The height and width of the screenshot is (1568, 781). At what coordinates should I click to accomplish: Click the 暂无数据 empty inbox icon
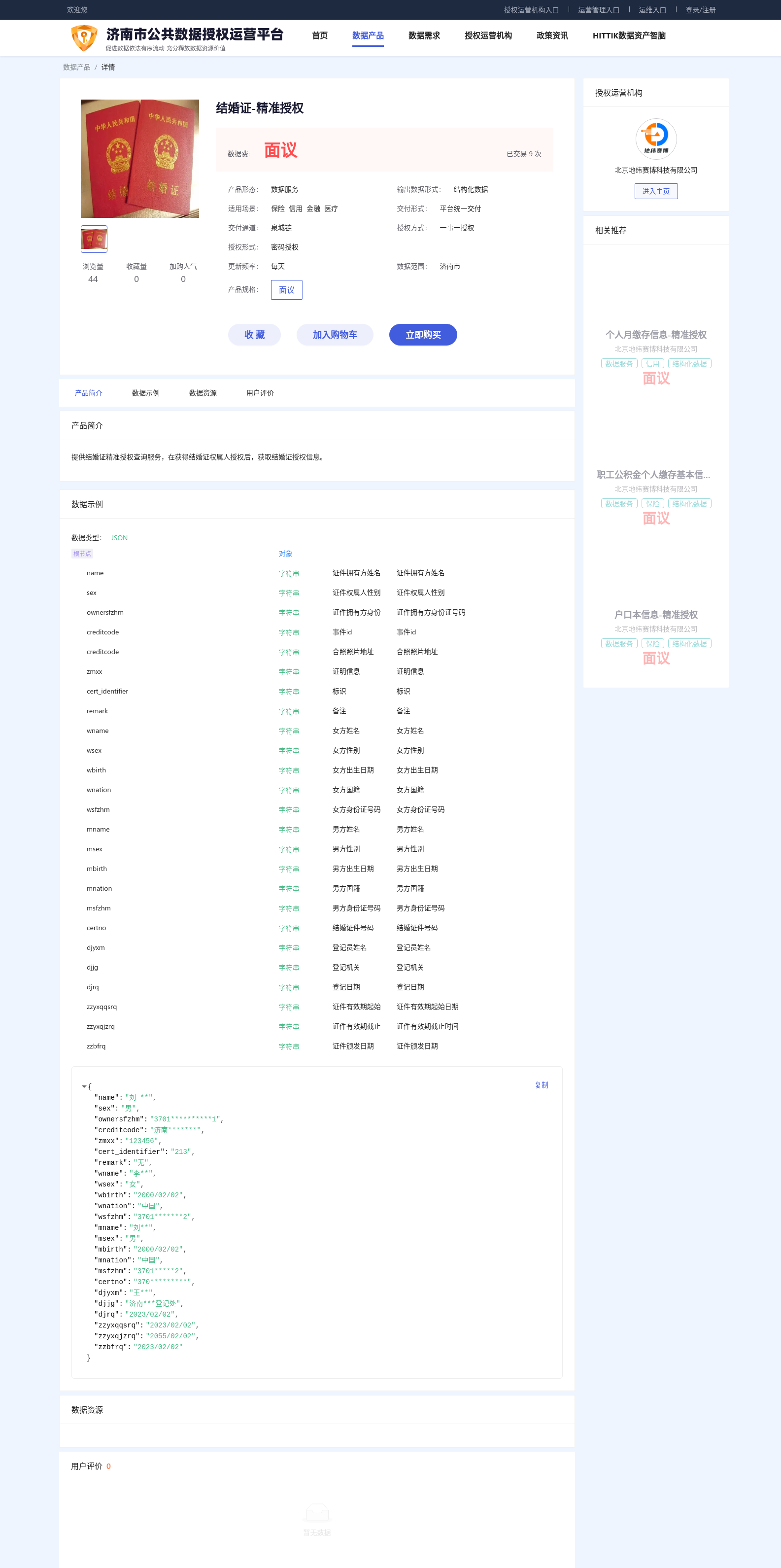316,1513
